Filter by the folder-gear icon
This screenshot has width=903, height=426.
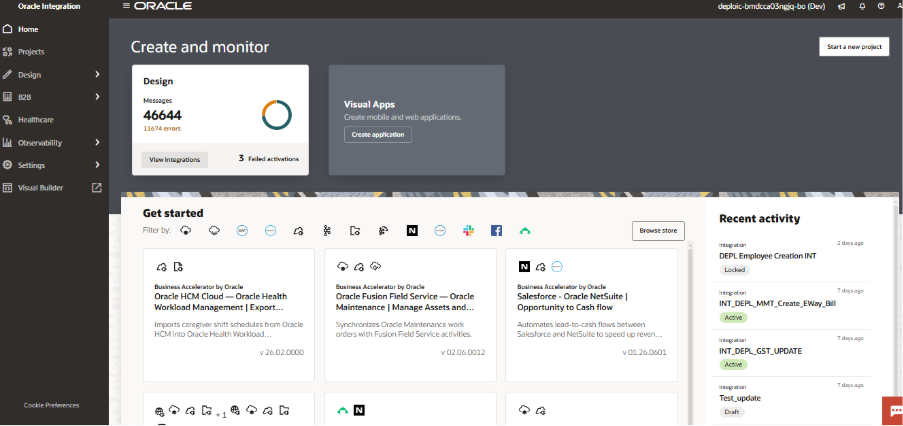[x=355, y=231]
